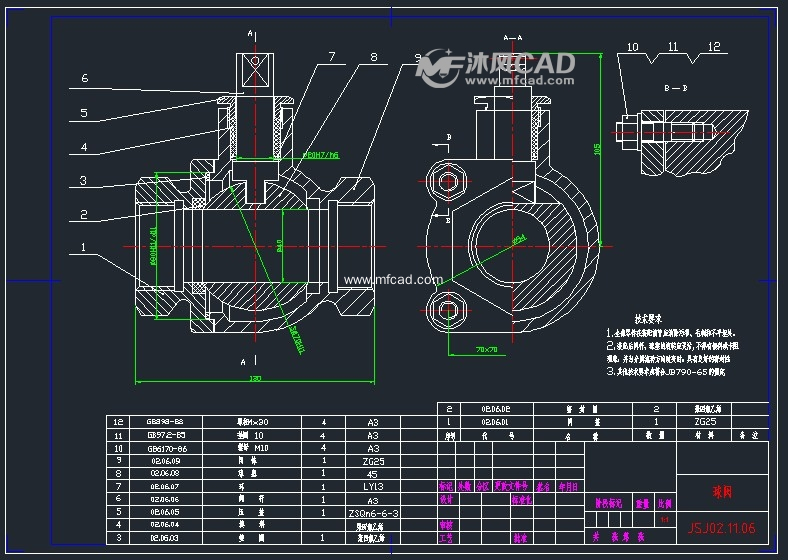
Task: Select part callout number 6
Action: point(85,77)
